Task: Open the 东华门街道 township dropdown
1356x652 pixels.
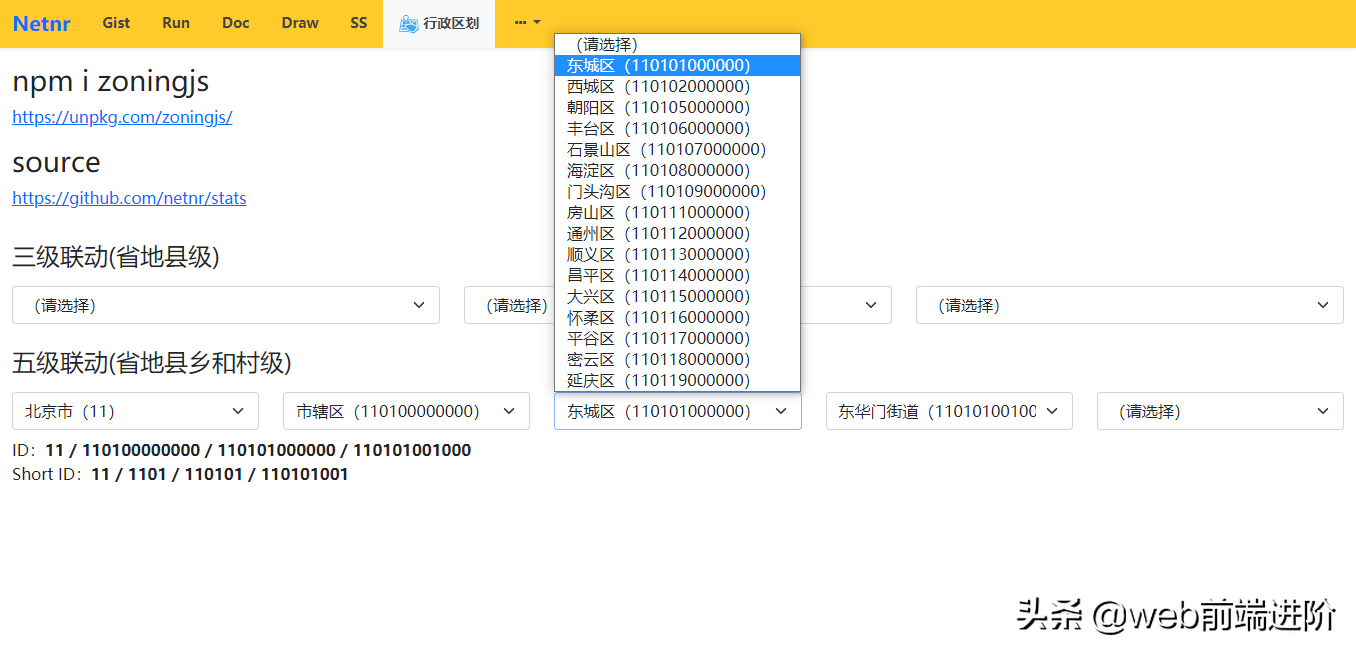Action: click(948, 411)
